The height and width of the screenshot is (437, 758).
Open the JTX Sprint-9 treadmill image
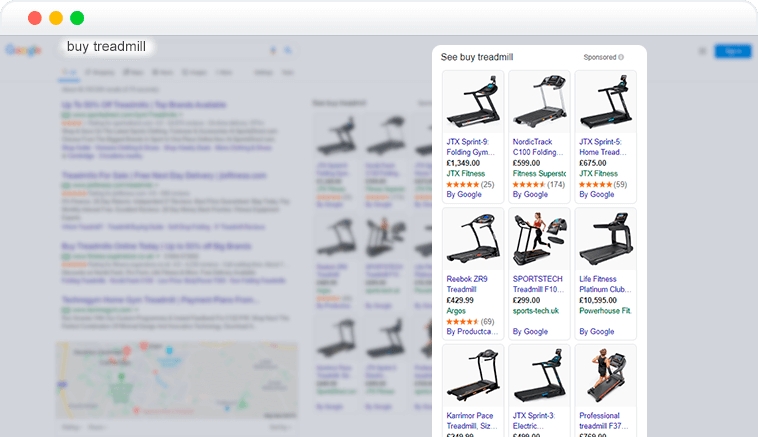click(x=473, y=102)
